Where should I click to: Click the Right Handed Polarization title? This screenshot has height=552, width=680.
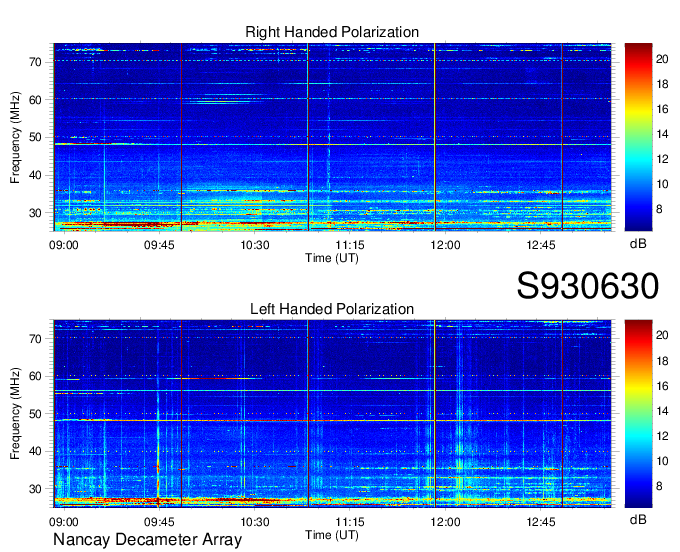tap(332, 32)
